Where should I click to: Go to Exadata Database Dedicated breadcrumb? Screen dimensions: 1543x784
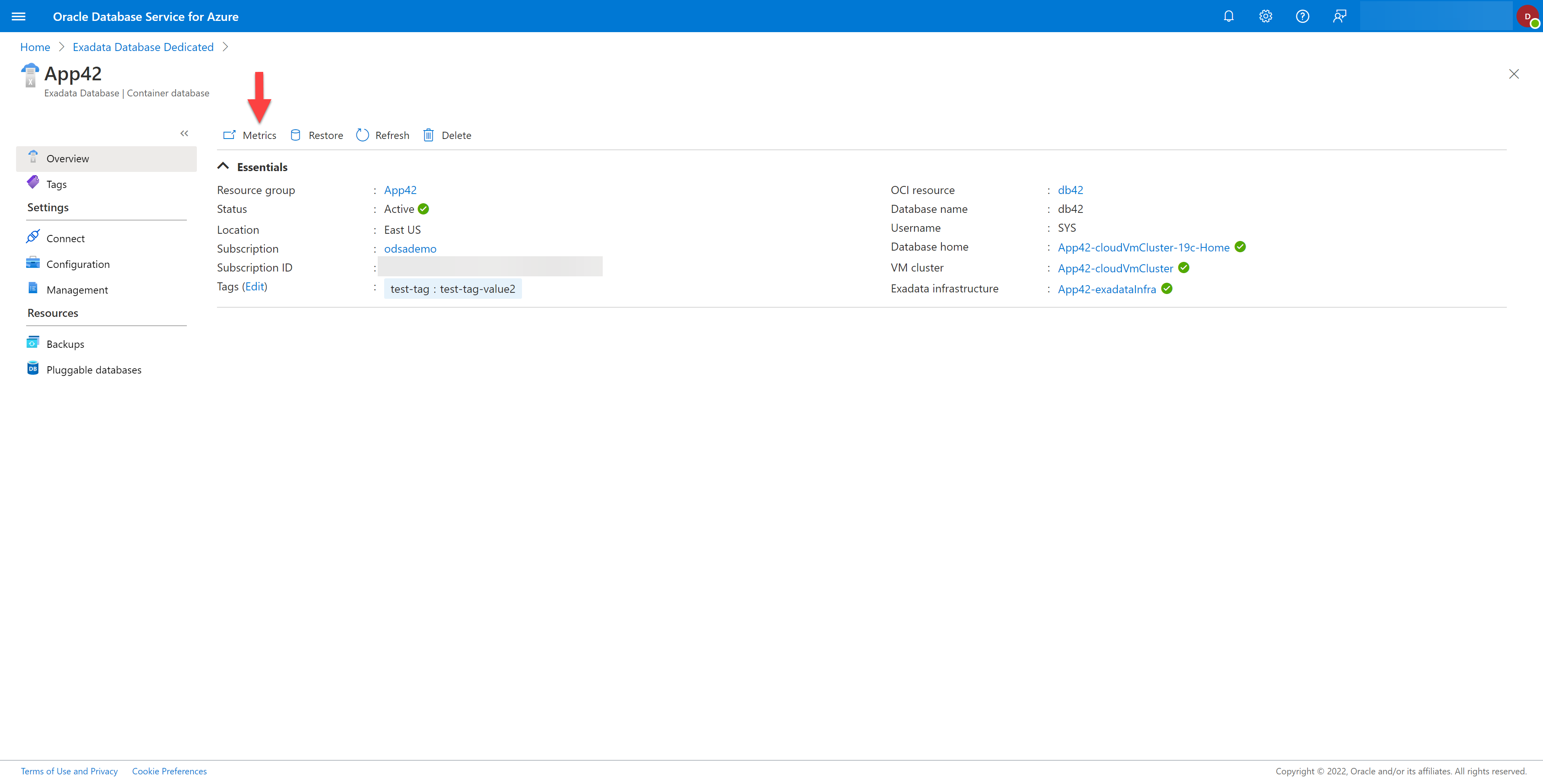click(x=143, y=47)
